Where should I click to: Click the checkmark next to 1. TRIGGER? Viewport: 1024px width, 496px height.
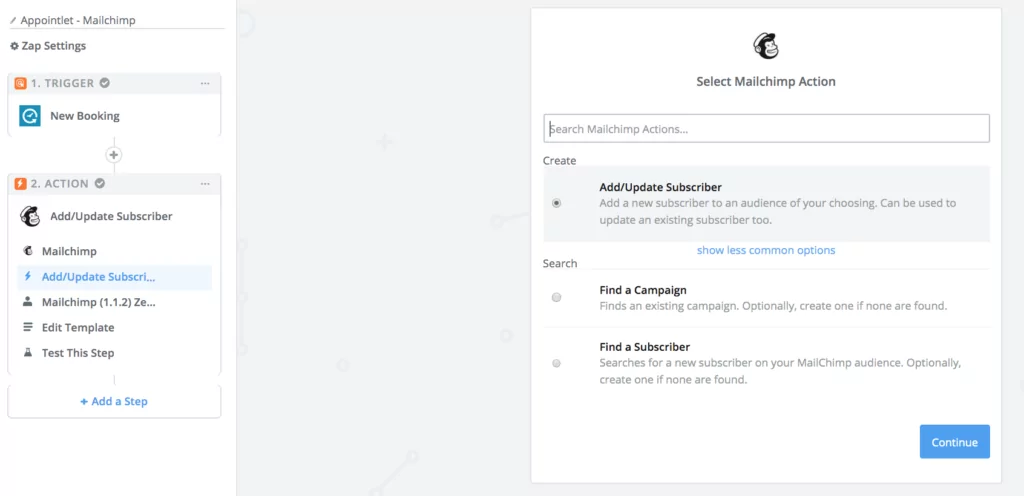104,83
